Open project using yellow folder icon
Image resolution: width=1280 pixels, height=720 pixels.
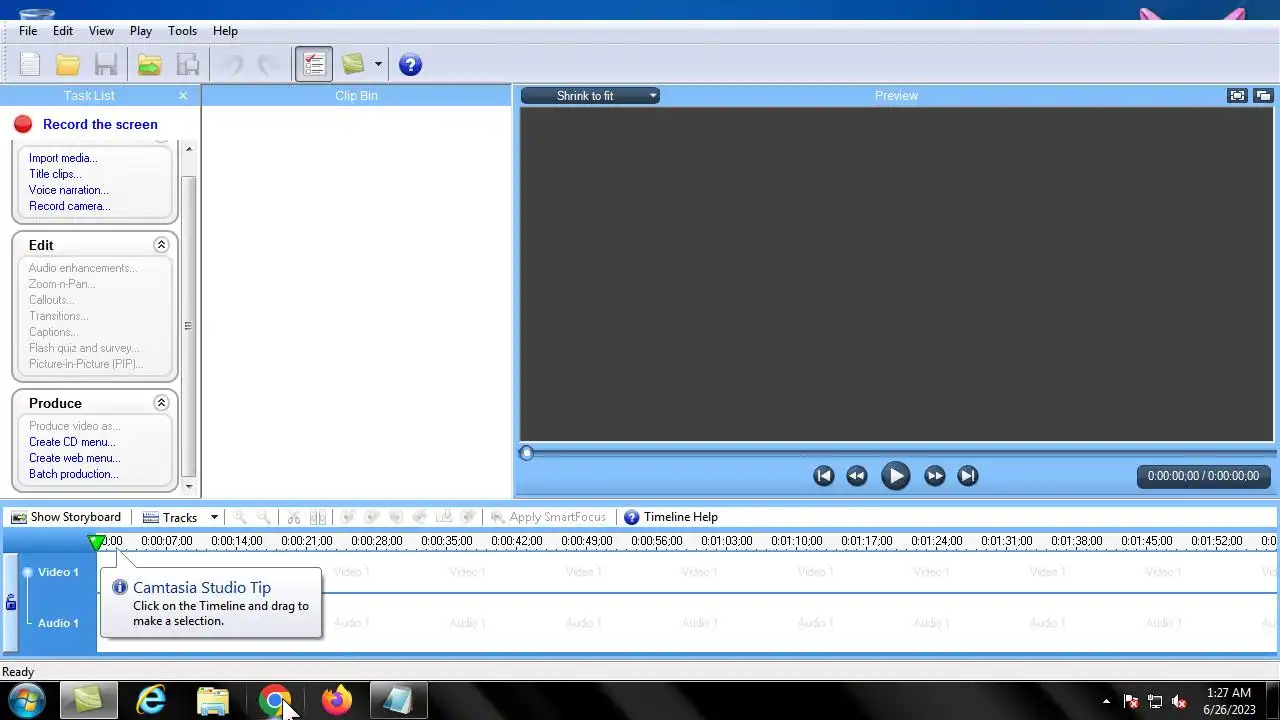click(68, 65)
